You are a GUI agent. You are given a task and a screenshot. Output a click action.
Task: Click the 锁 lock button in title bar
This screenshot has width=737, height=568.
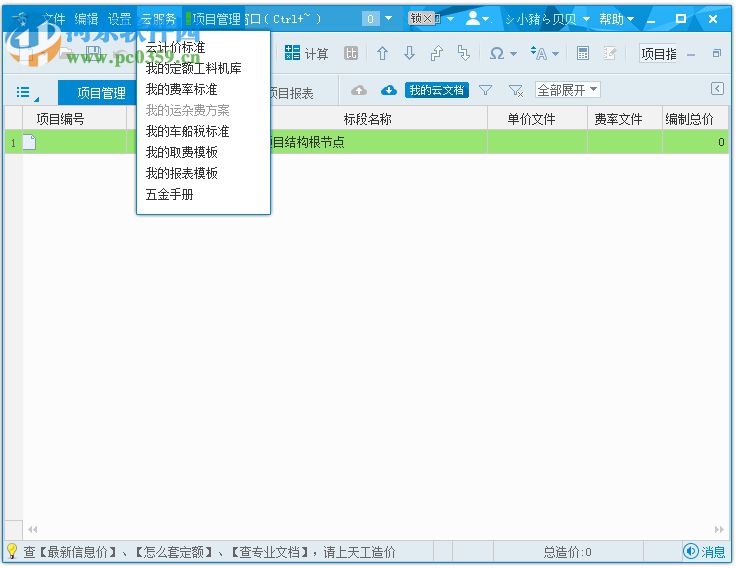pos(421,18)
